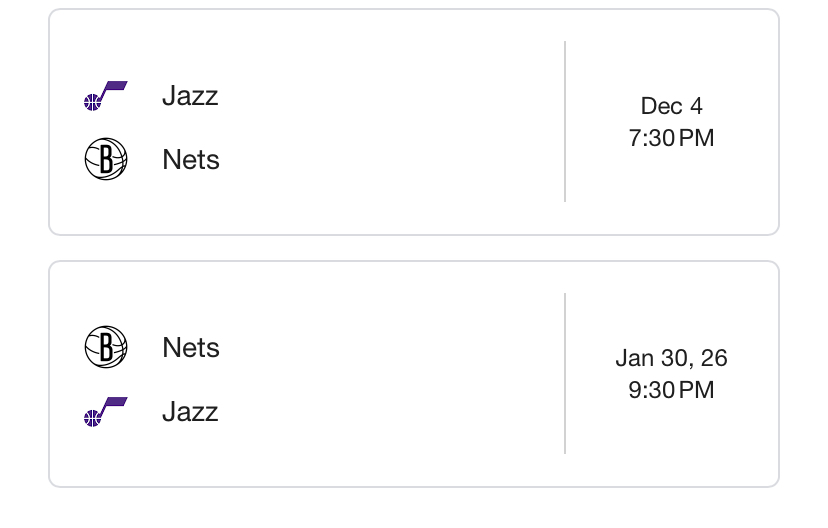Image resolution: width=828 pixels, height=528 pixels.
Task: Click the basketball in first card's Jazz note logo
Action: 92,102
